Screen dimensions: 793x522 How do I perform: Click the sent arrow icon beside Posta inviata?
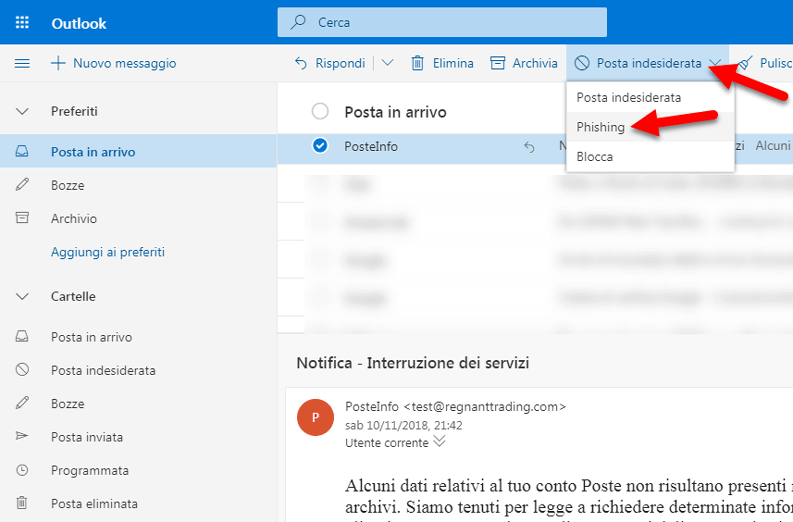coord(22,436)
